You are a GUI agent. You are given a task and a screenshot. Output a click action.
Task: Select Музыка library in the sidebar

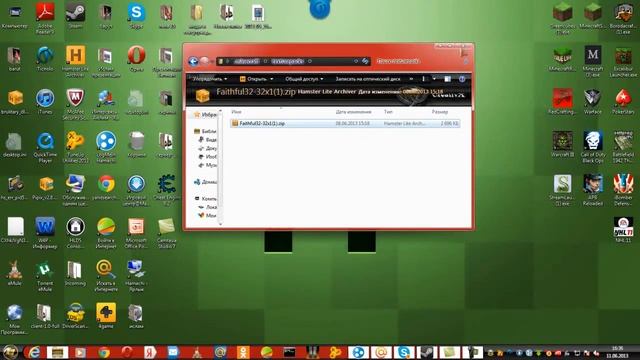(x=208, y=165)
